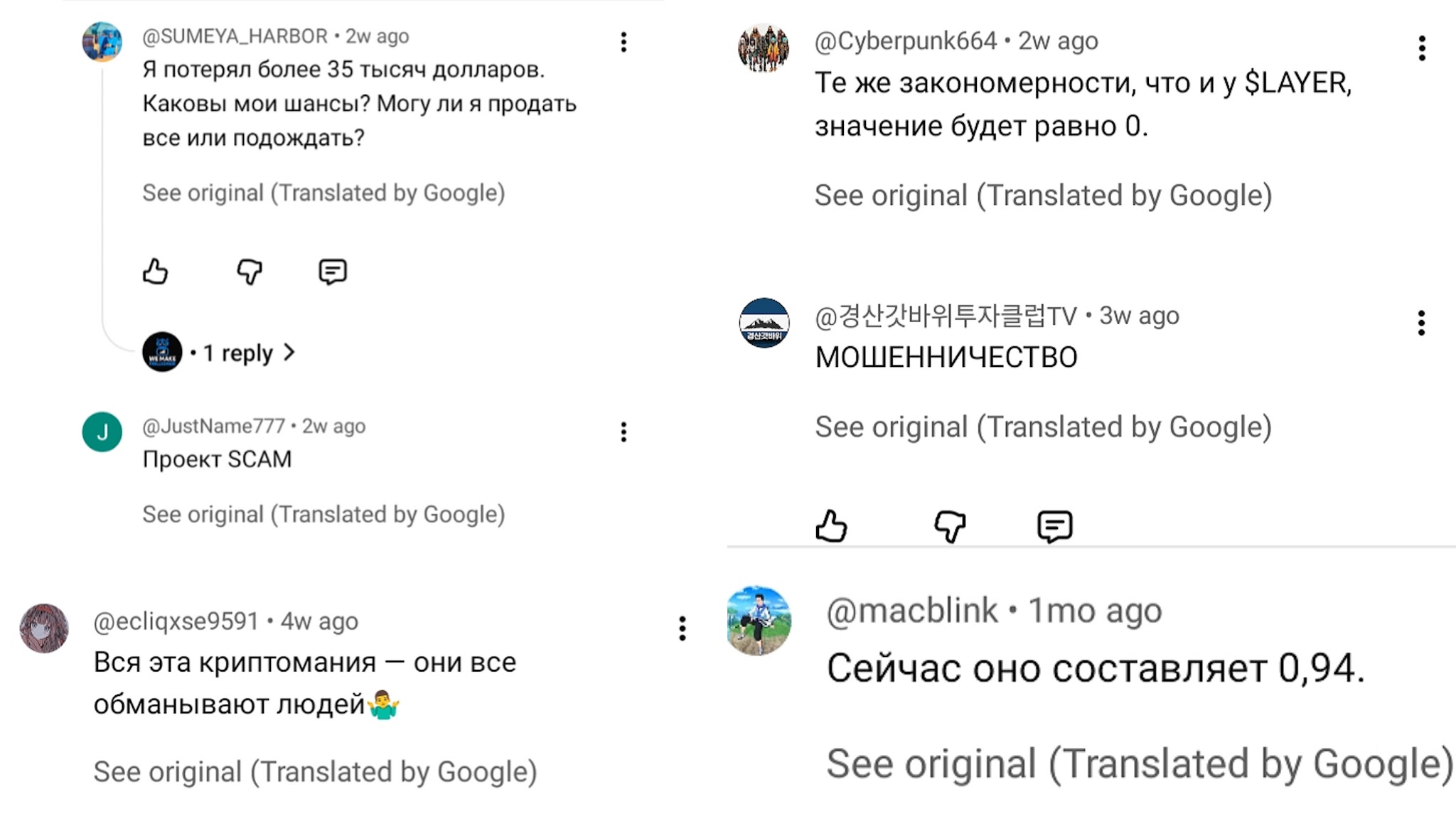The image size is (1456, 819).
Task: Like the SUMEYA_HARBOR comment
Action: point(155,272)
